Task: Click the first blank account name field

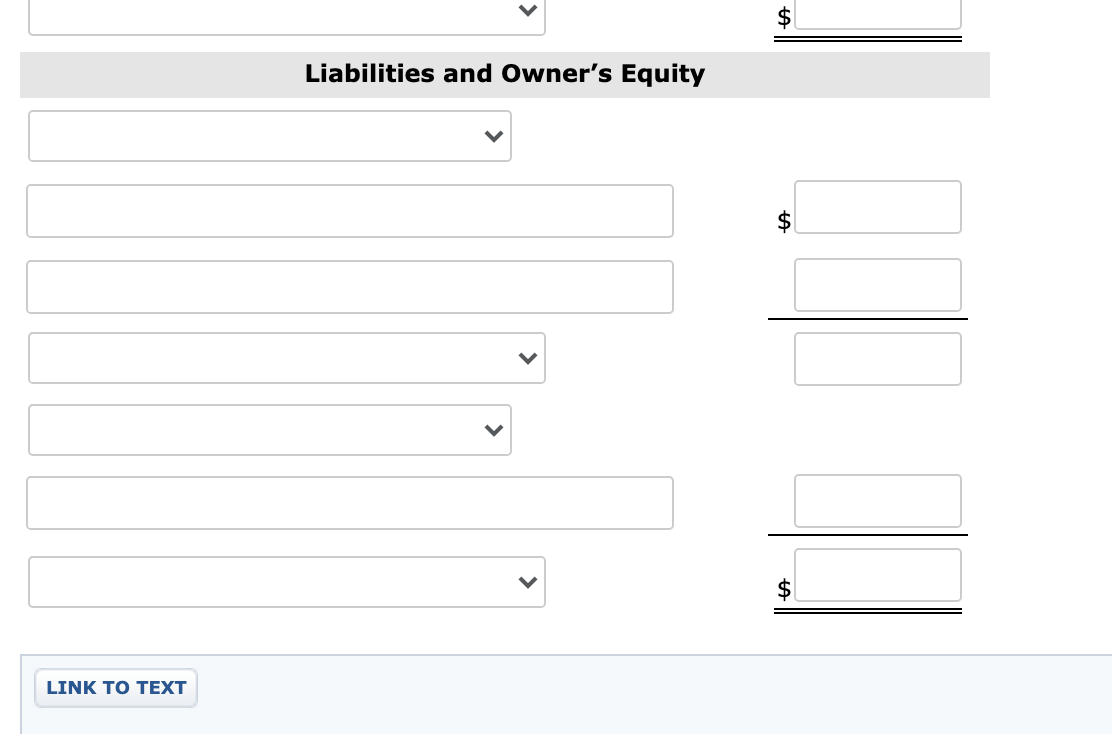Action: 350,211
